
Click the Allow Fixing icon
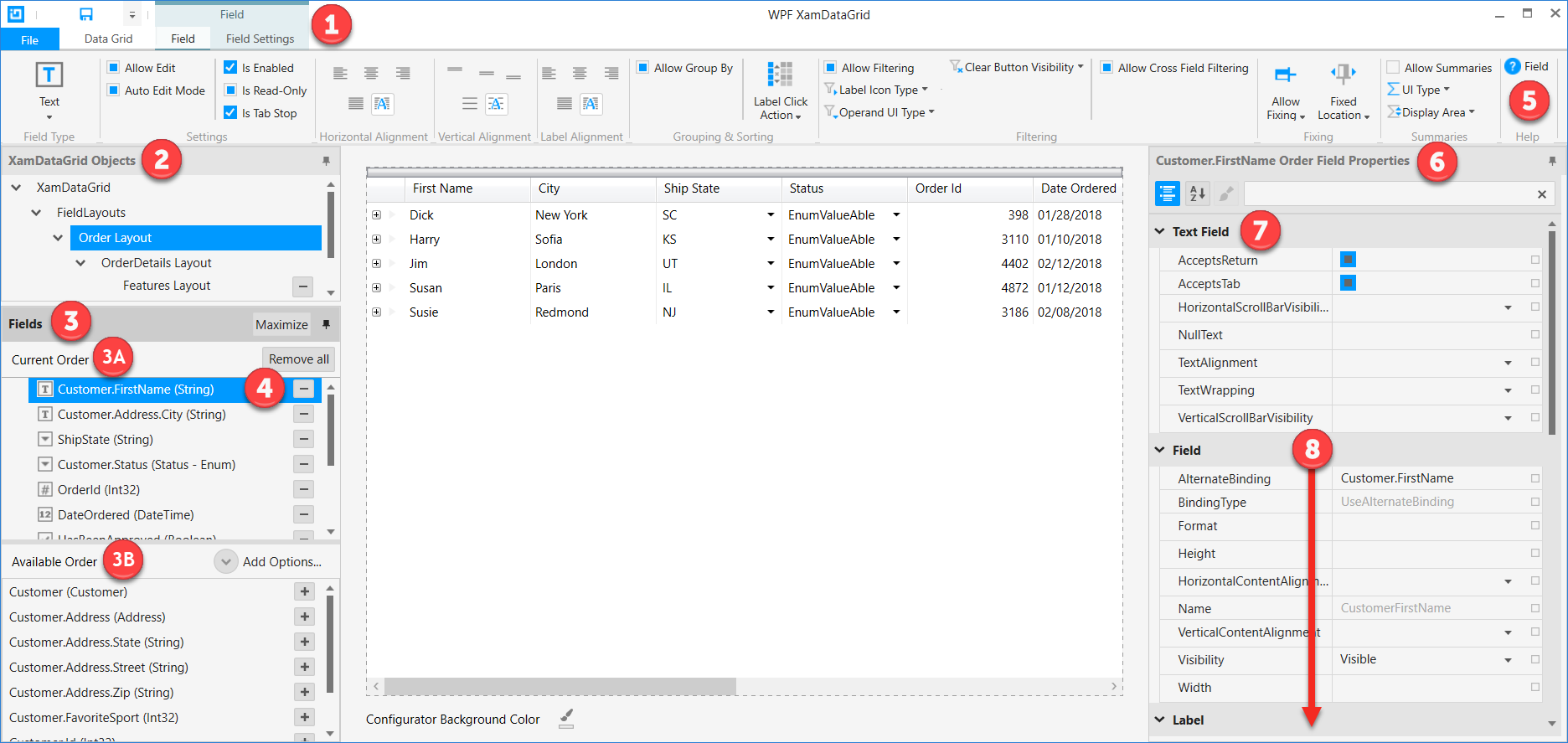1285,75
